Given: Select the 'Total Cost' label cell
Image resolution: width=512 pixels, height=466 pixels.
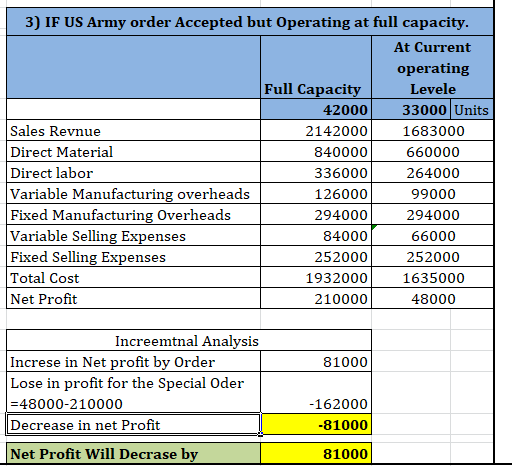Looking at the screenshot, I should pos(133,277).
